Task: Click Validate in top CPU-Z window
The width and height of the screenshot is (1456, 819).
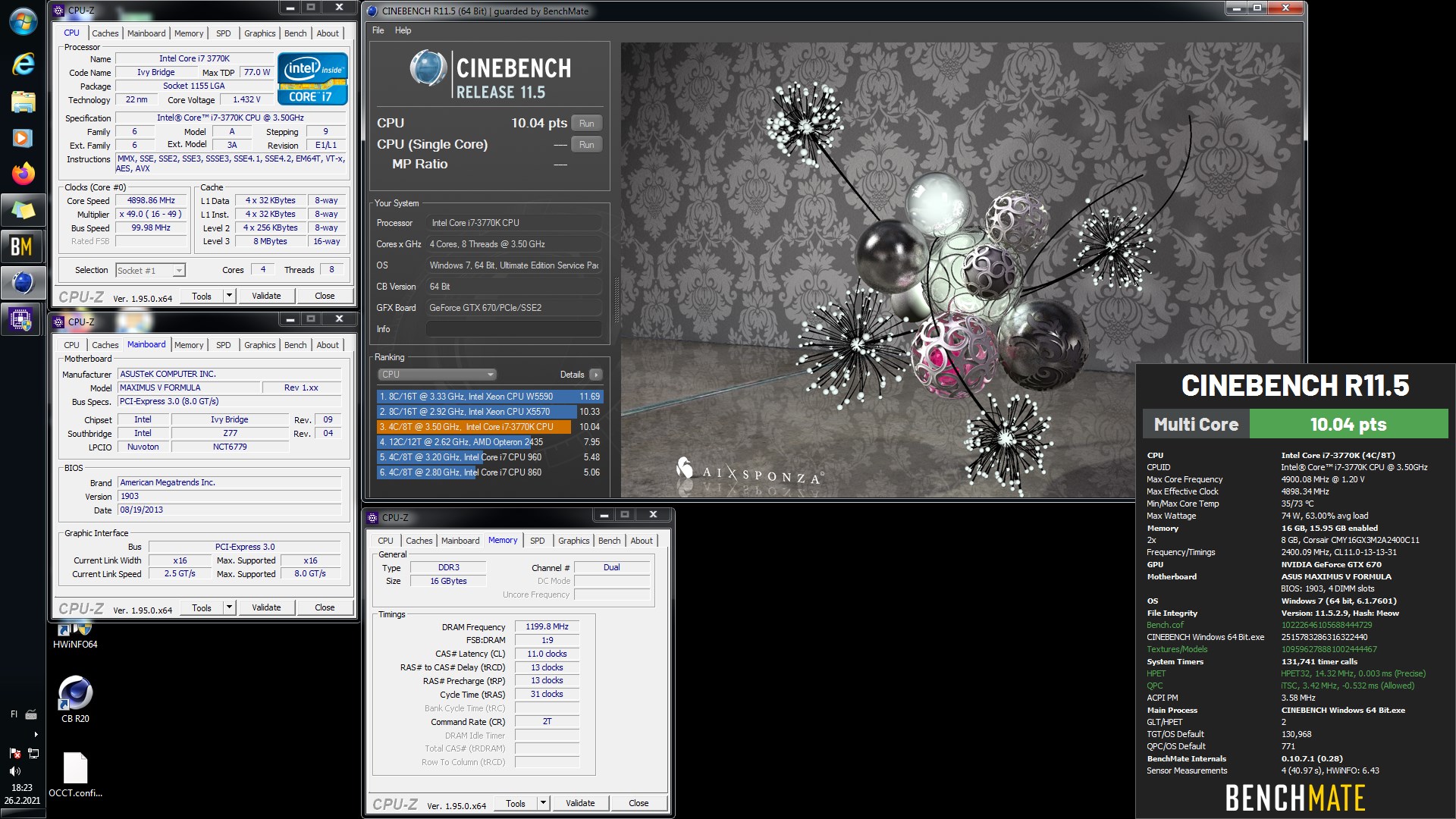Action: [266, 296]
